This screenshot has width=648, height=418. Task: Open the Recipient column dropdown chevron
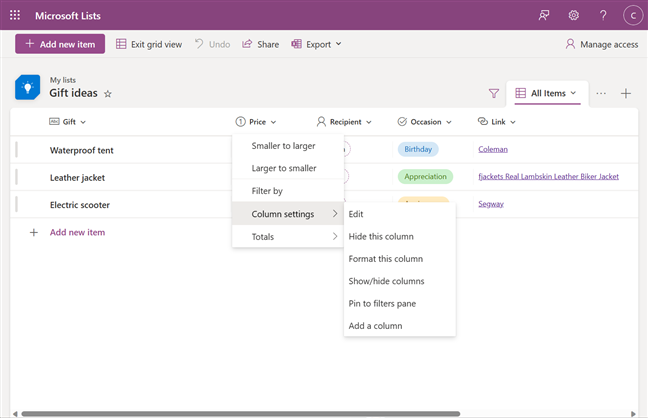tap(369, 122)
